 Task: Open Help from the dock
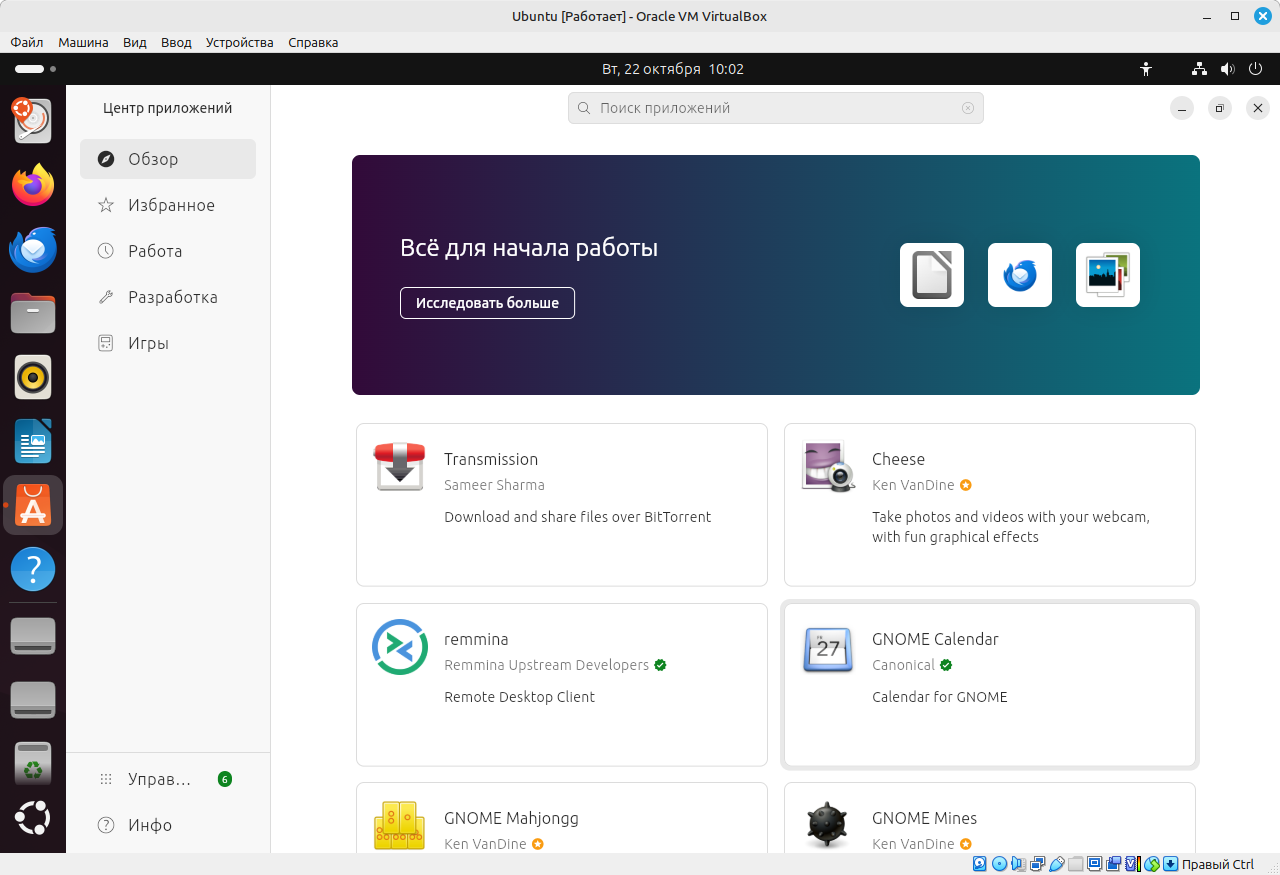[x=33, y=569]
